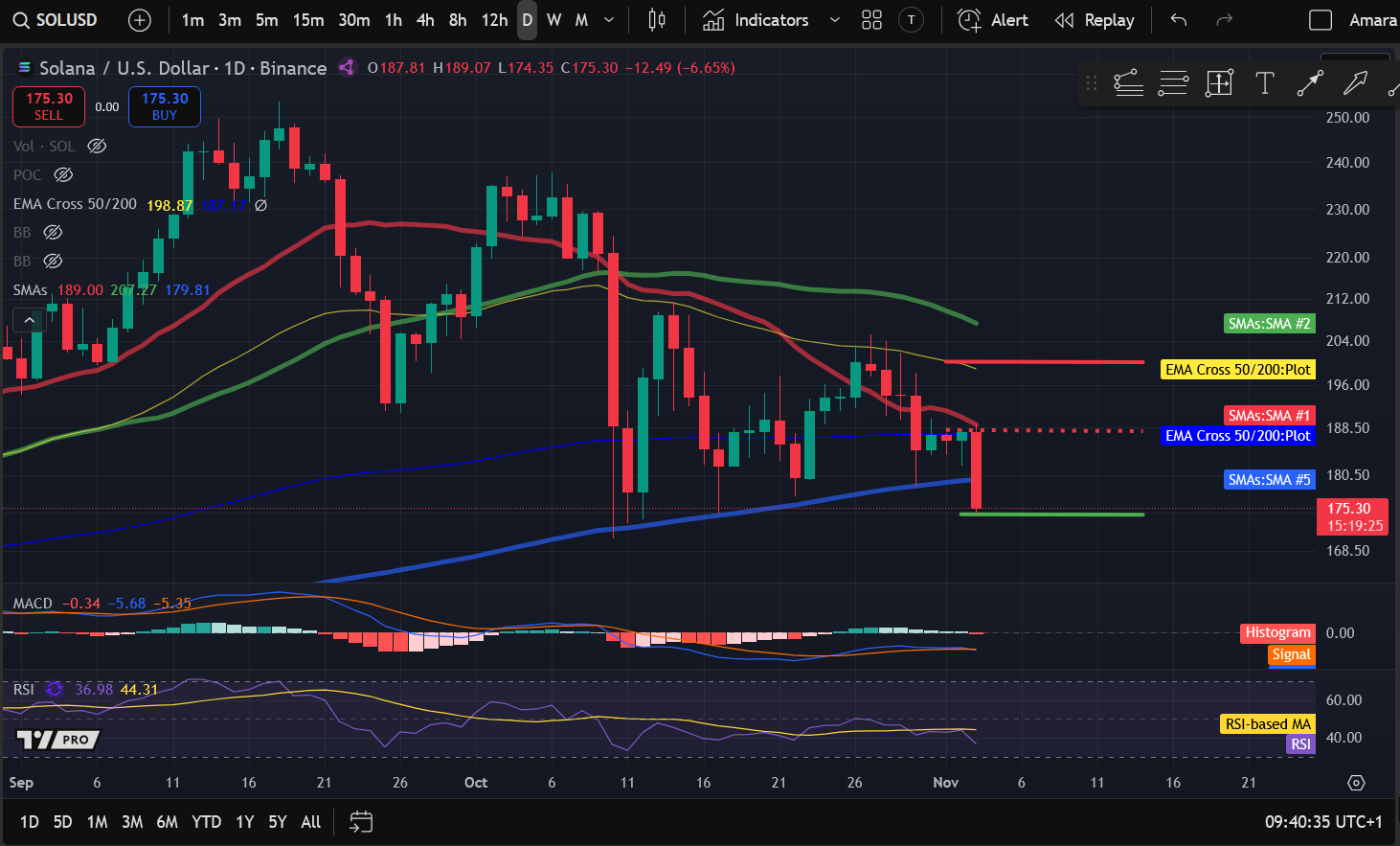Hide the Vol · SOL indicator
This screenshot has height=846, width=1400.
coord(96,146)
